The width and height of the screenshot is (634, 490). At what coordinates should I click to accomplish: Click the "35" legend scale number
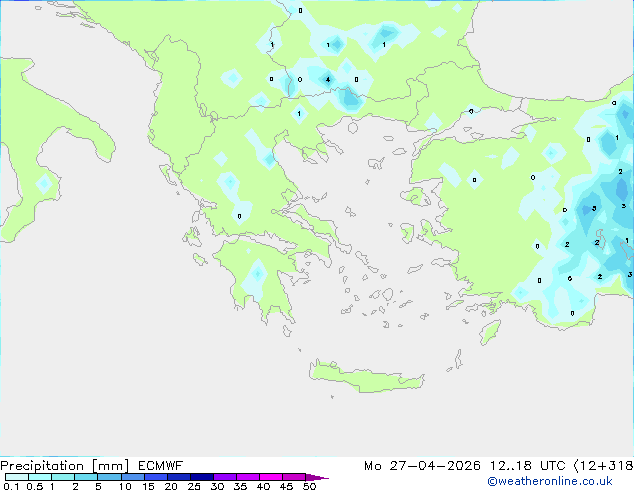pos(240,486)
